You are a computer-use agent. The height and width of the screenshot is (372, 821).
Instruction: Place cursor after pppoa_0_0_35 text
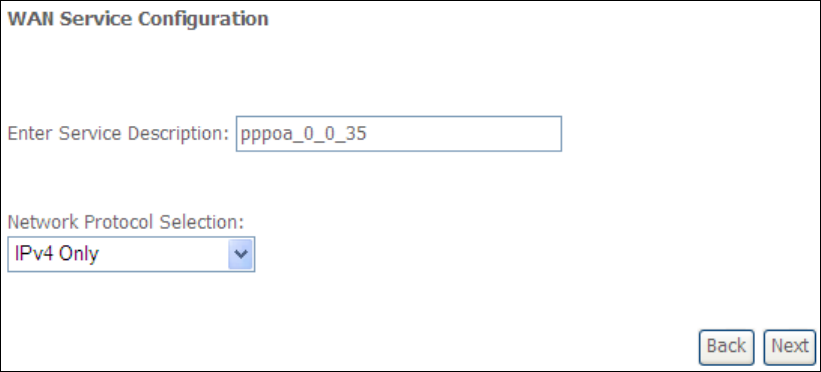[x=369, y=134]
